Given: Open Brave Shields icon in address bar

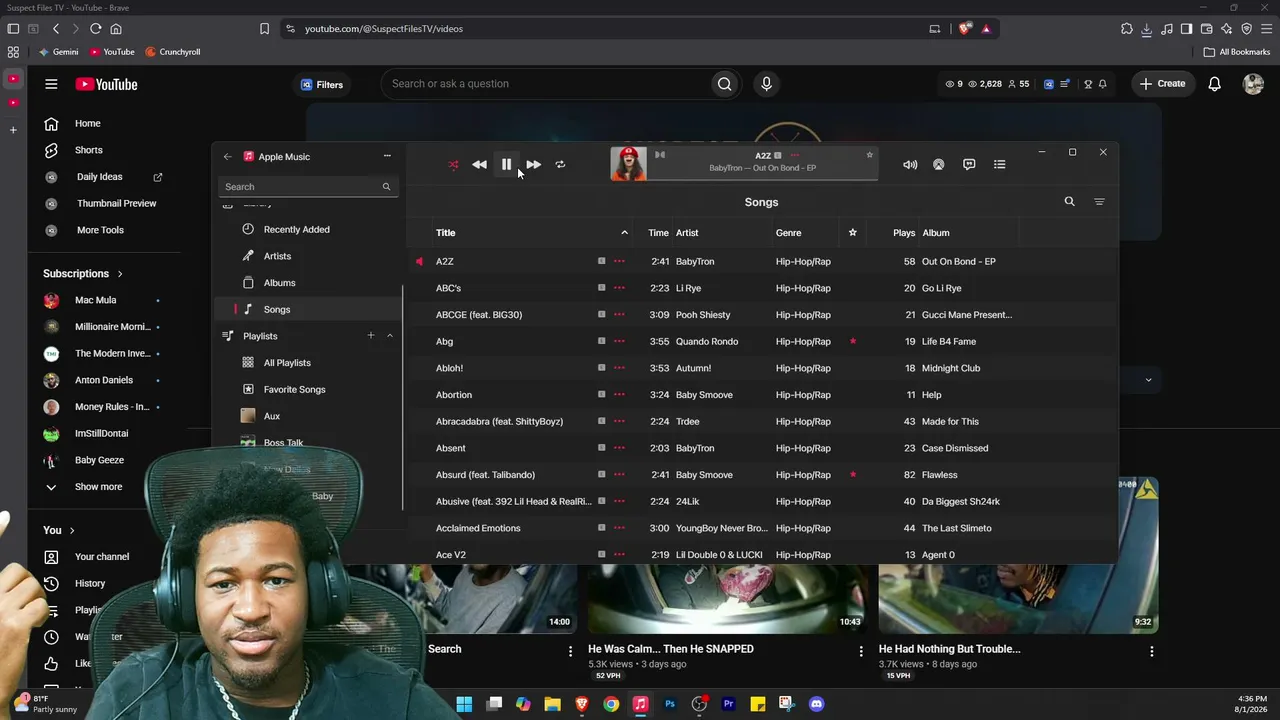Looking at the screenshot, I should pyautogui.click(x=964, y=29).
